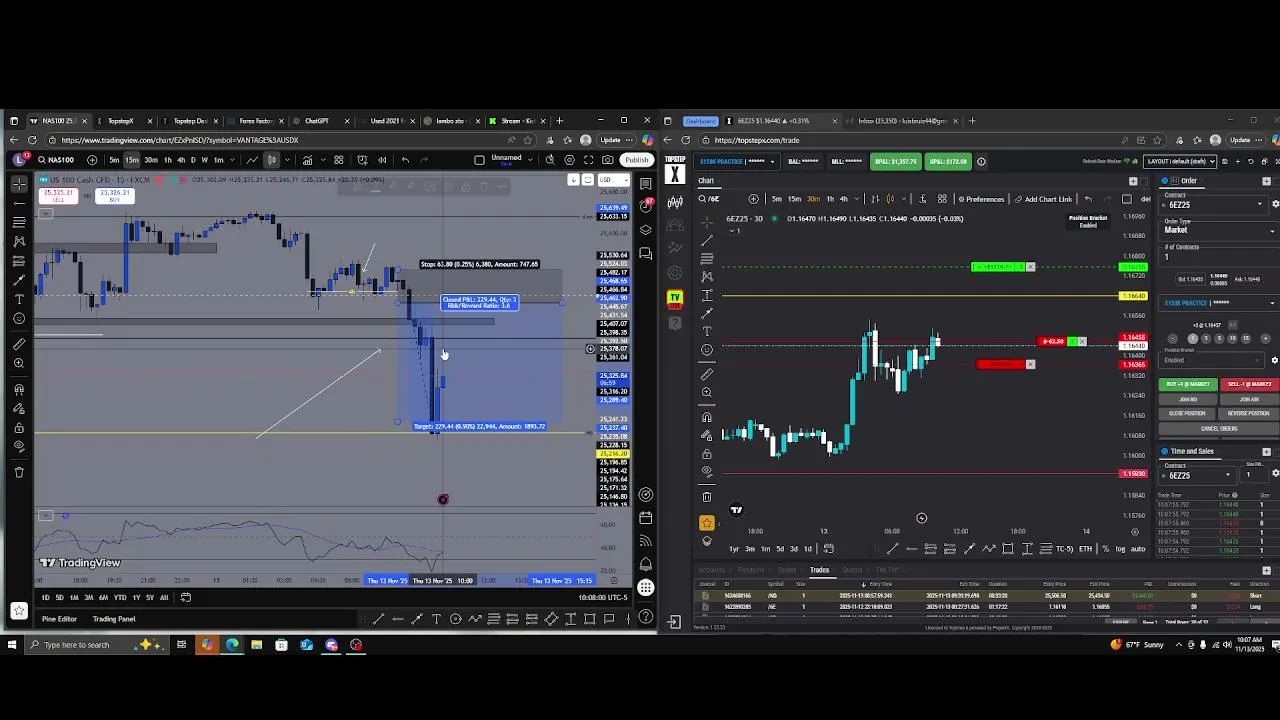Select quantity 5 preset in Order panel
Screen dimensions: 1280x720
(1219, 339)
